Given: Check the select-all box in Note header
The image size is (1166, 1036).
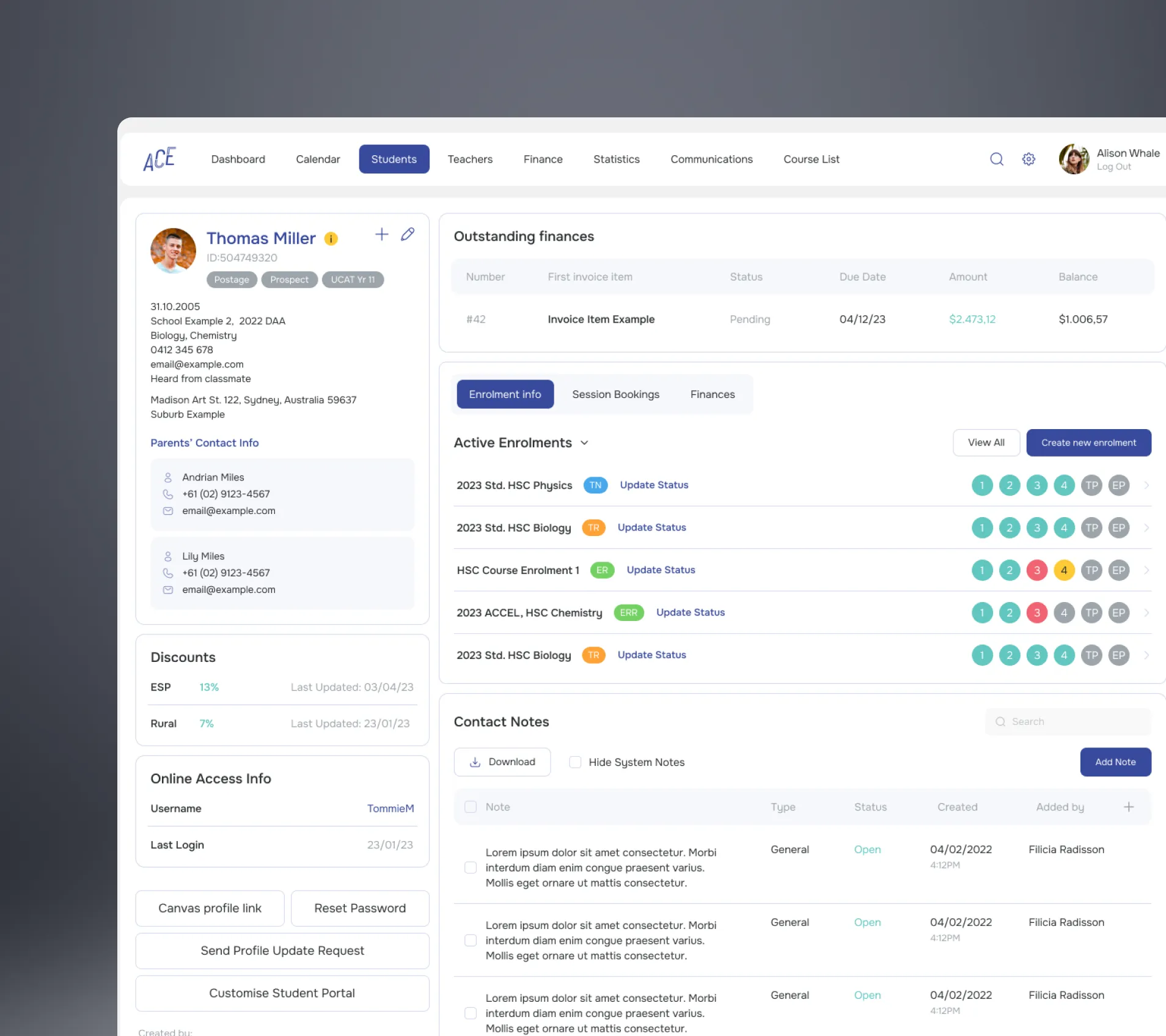Looking at the screenshot, I should (x=470, y=807).
